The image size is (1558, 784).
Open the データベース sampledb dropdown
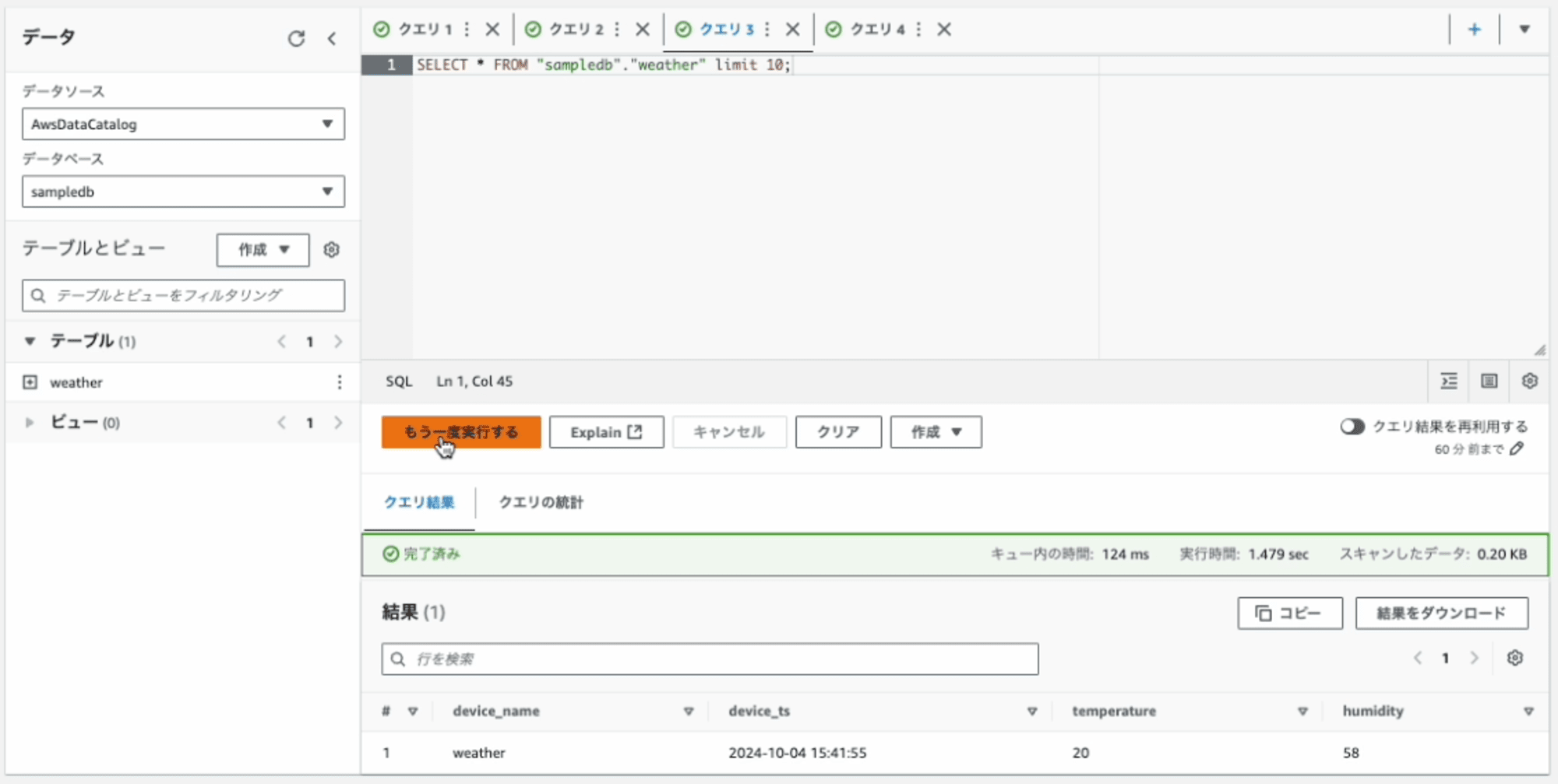[183, 192]
